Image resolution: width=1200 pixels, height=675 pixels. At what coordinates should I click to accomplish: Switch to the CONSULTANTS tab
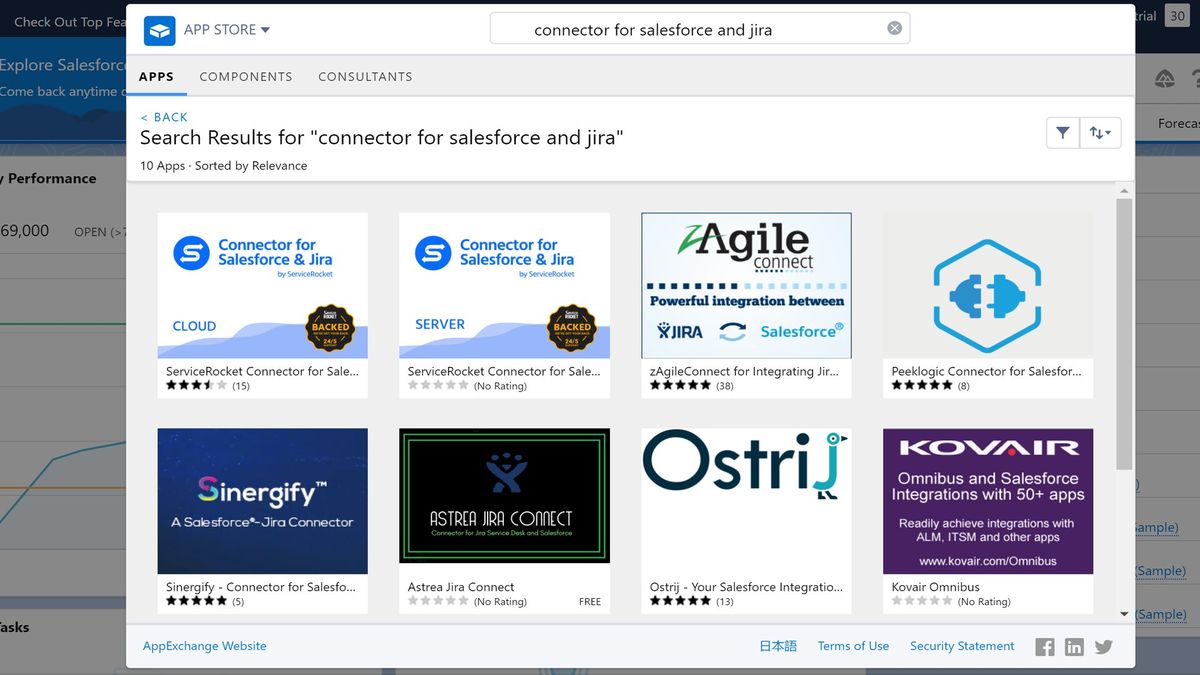point(365,76)
